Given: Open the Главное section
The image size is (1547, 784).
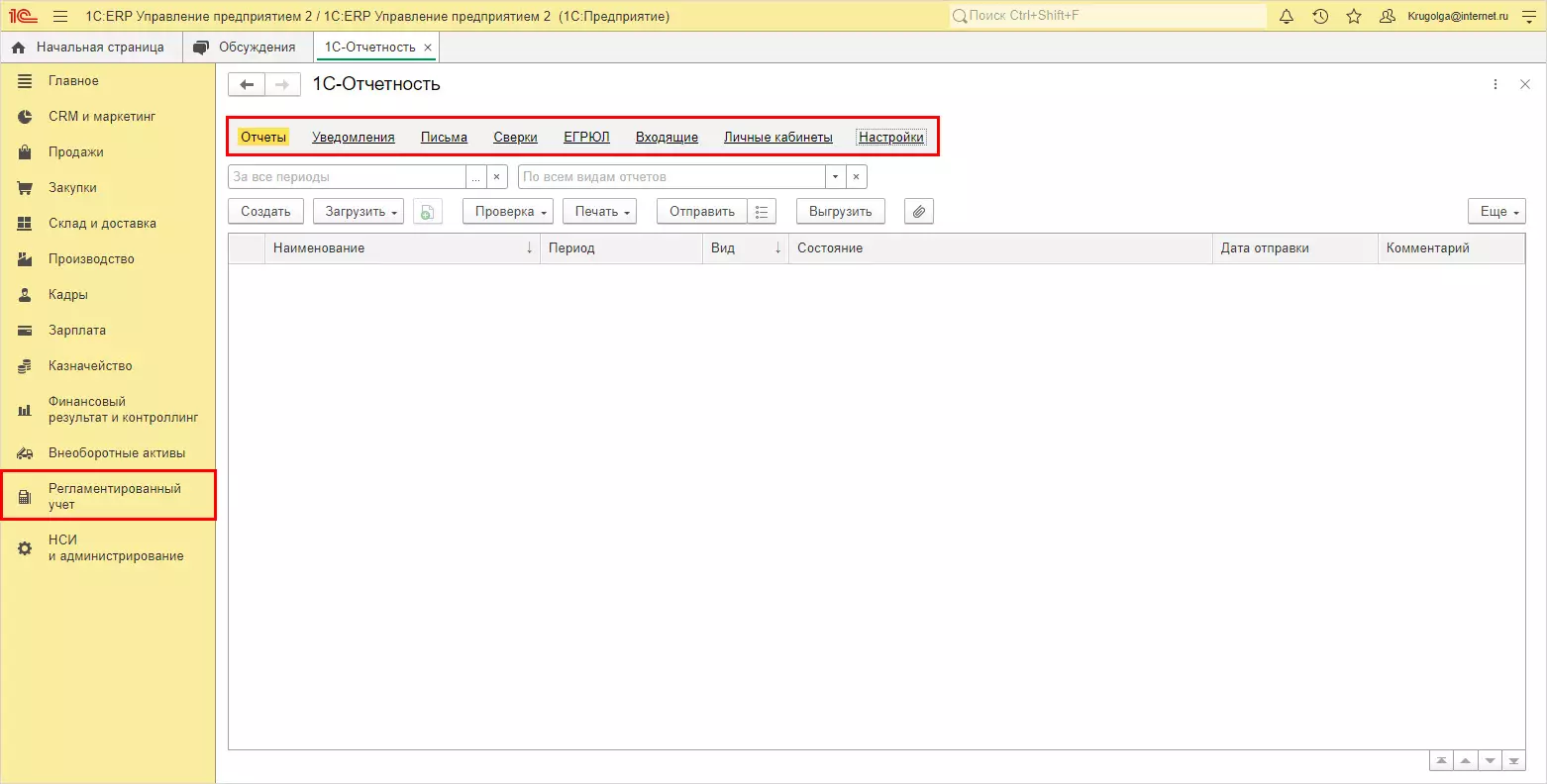Looking at the screenshot, I should pyautogui.click(x=108, y=81).
